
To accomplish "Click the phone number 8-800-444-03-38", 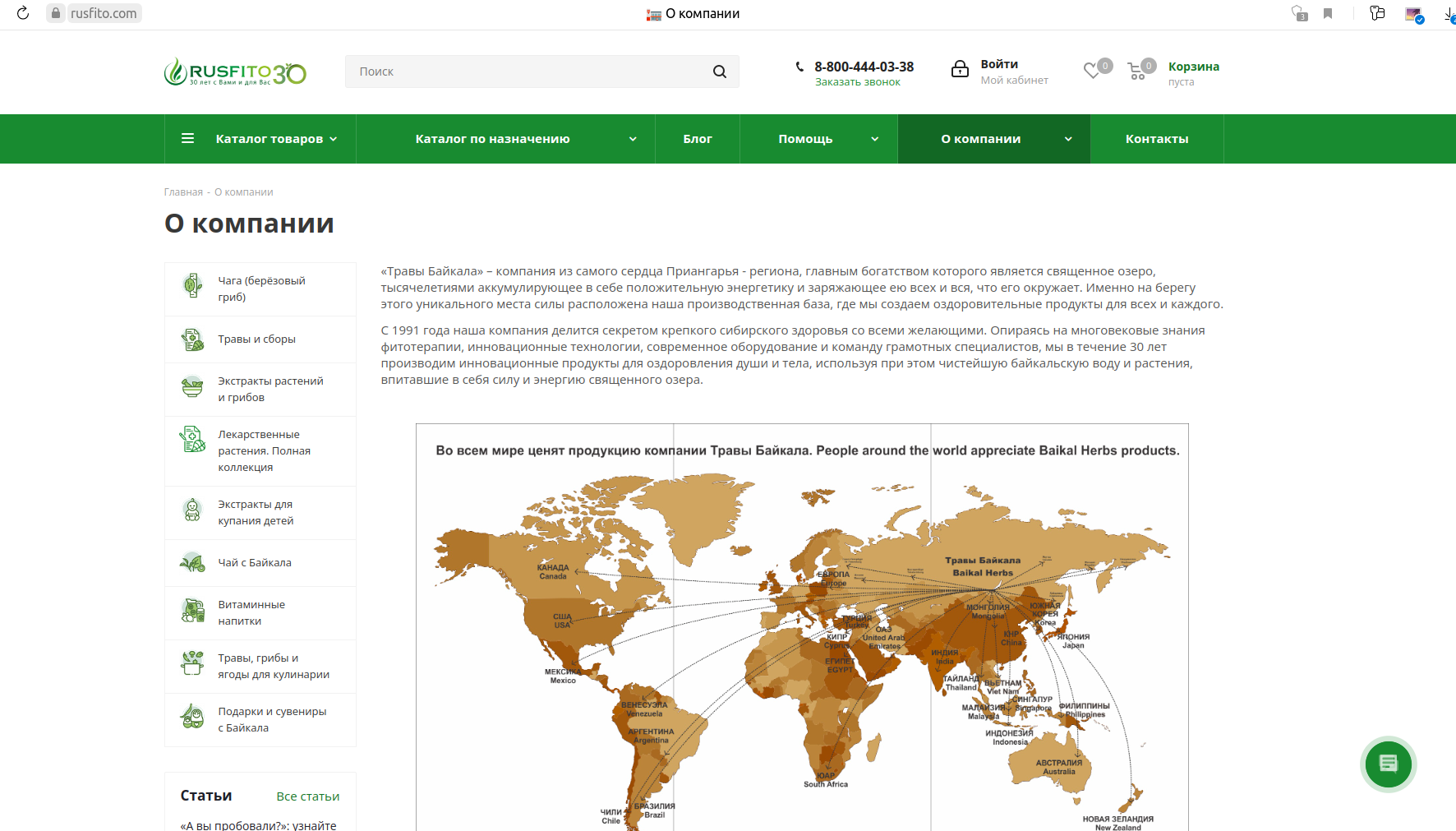I will point(864,67).
